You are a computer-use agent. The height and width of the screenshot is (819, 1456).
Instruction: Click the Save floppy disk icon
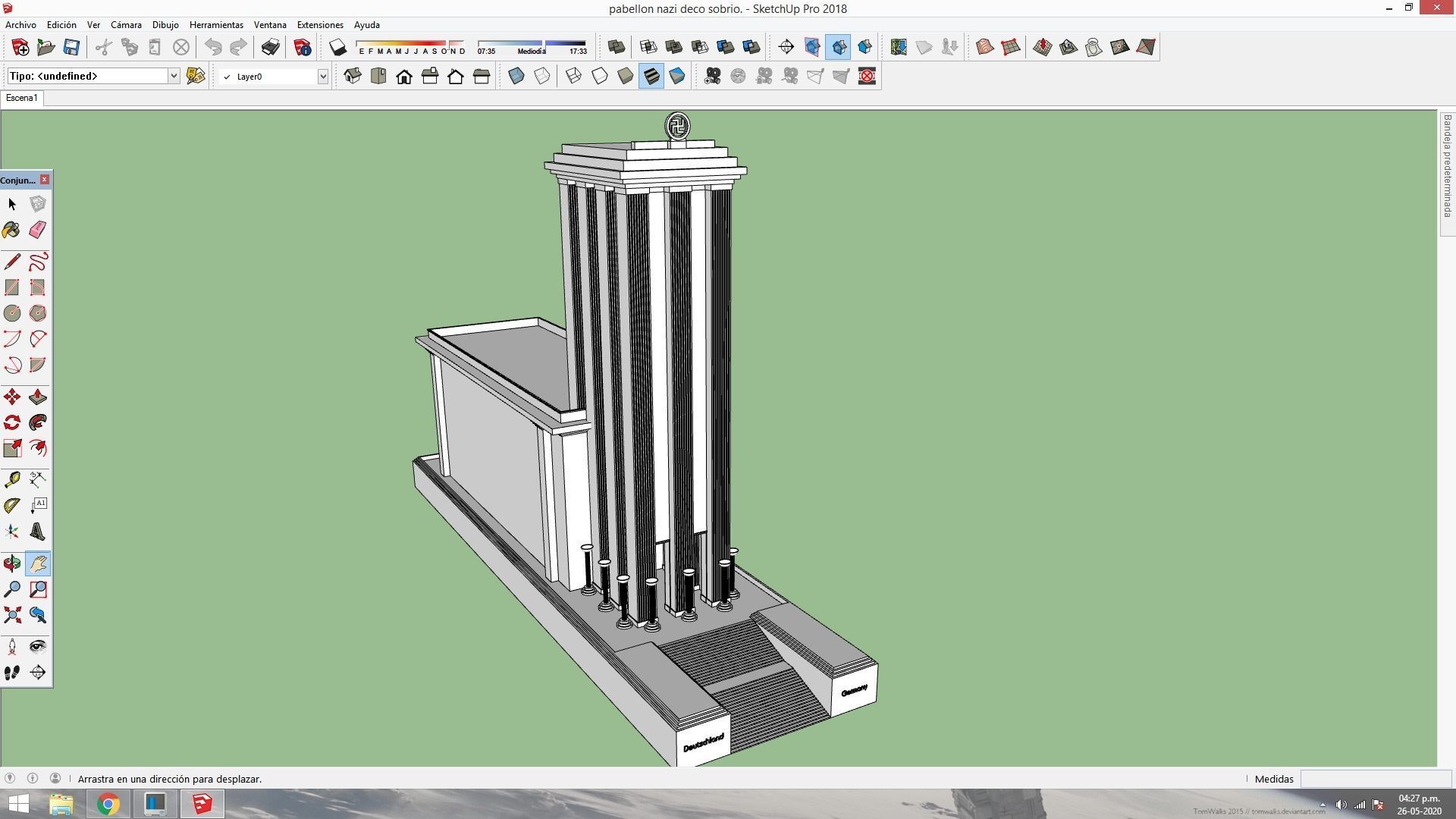pos(71,47)
